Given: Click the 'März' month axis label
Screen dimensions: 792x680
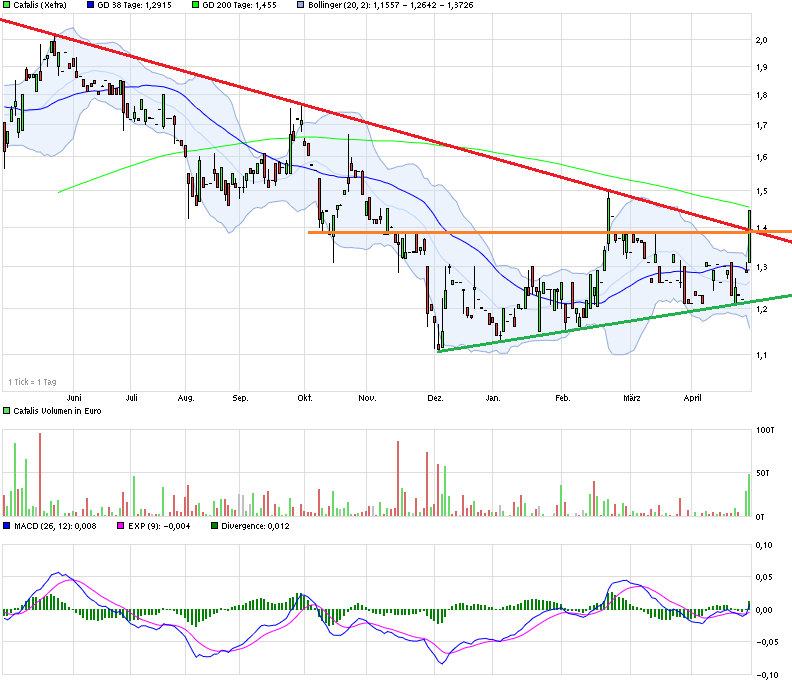Looking at the screenshot, I should click(x=631, y=398).
